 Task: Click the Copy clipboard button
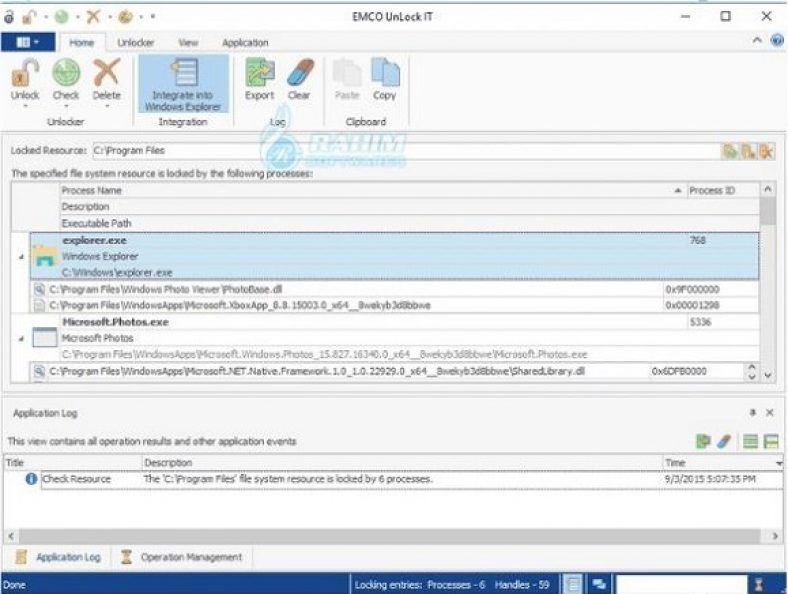384,79
